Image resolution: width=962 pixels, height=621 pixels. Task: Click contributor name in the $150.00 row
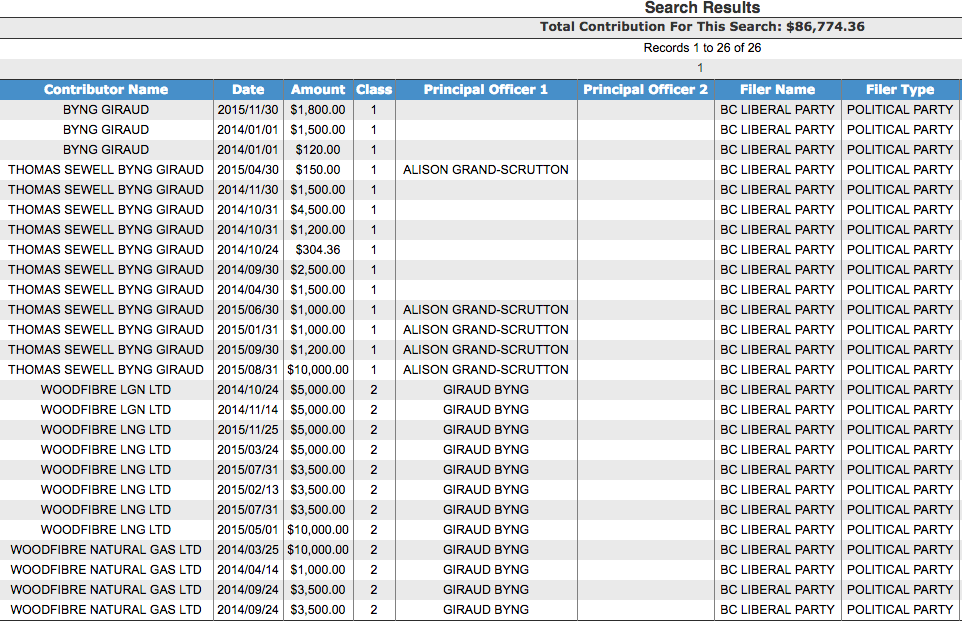point(106,170)
